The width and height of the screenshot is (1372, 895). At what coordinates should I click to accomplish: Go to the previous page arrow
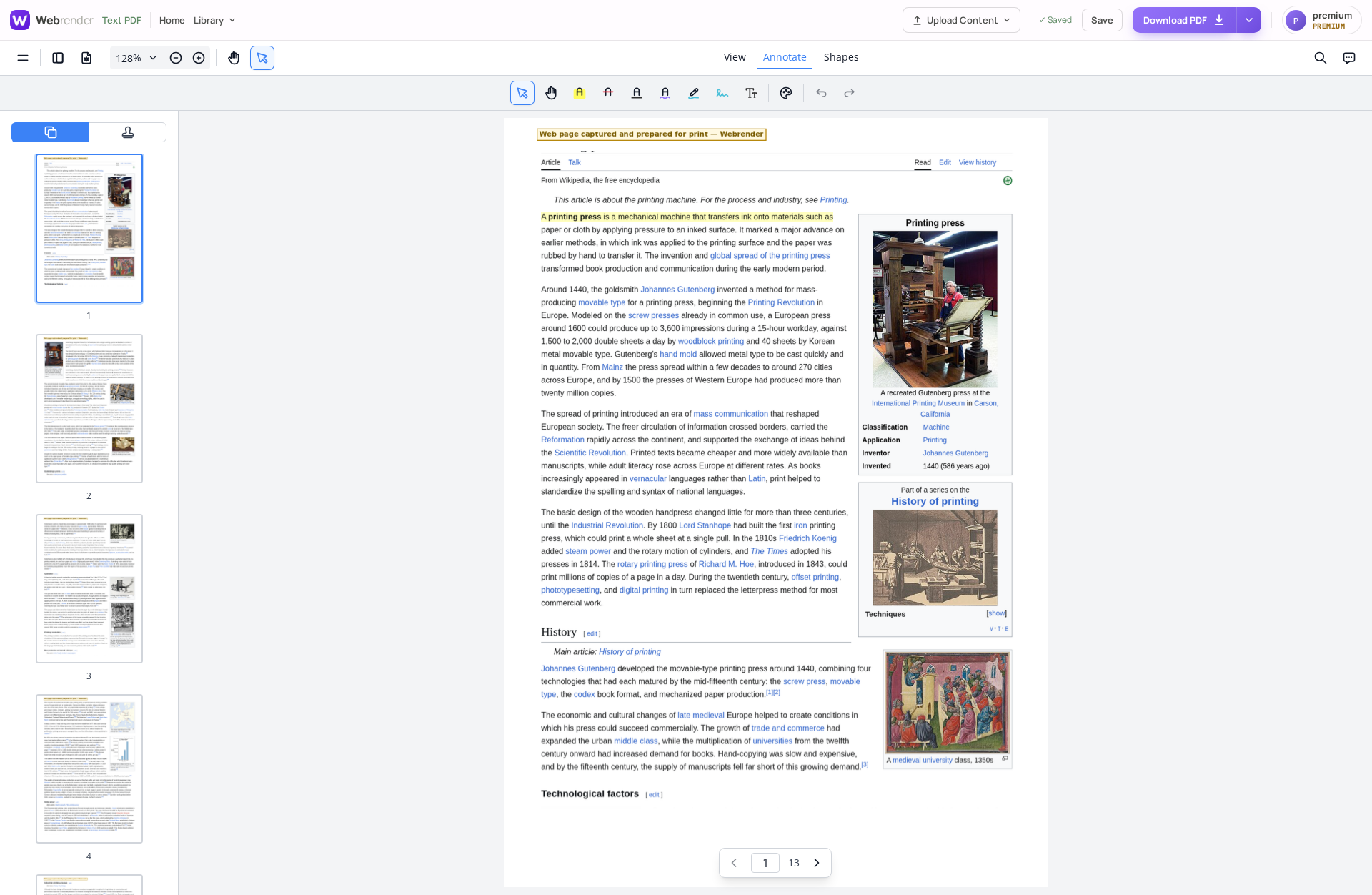734,863
